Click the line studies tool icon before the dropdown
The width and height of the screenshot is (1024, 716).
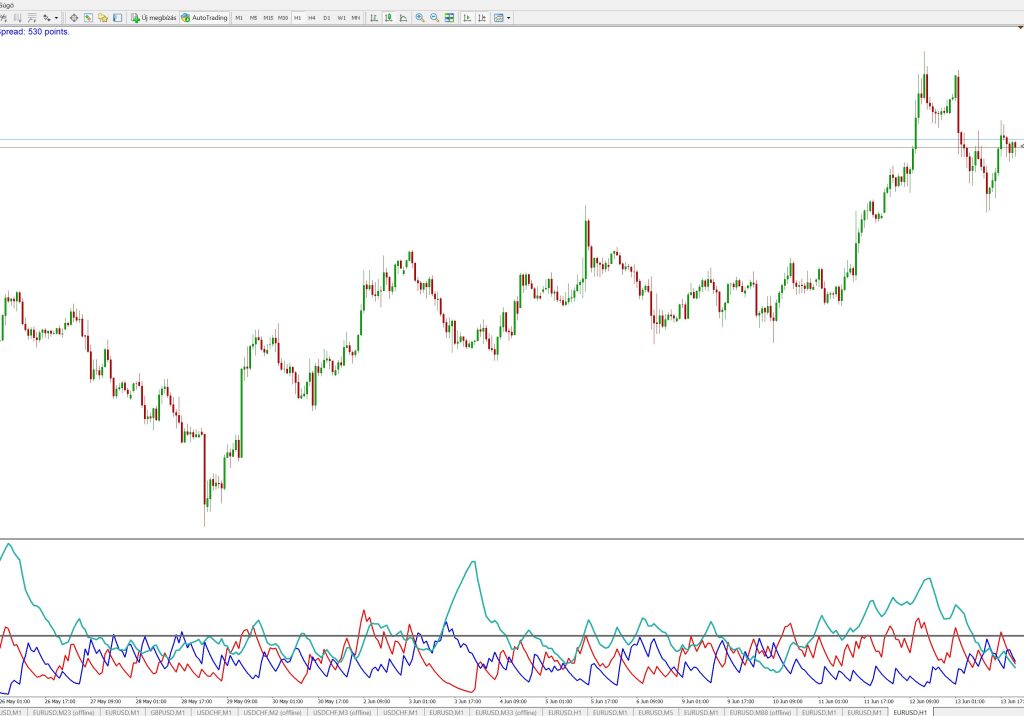click(x=47, y=18)
